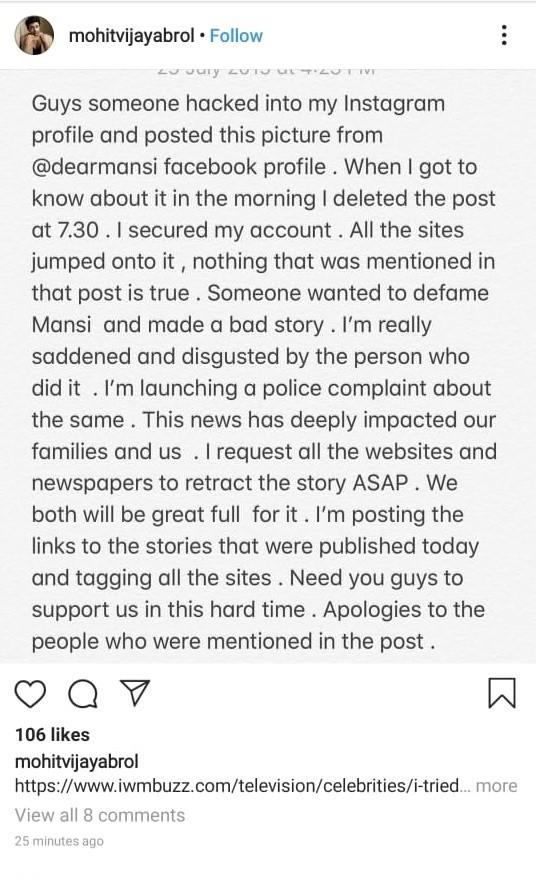Open the iwmbuzz.com link in the caption
This screenshot has height=879, width=536.
point(237,785)
